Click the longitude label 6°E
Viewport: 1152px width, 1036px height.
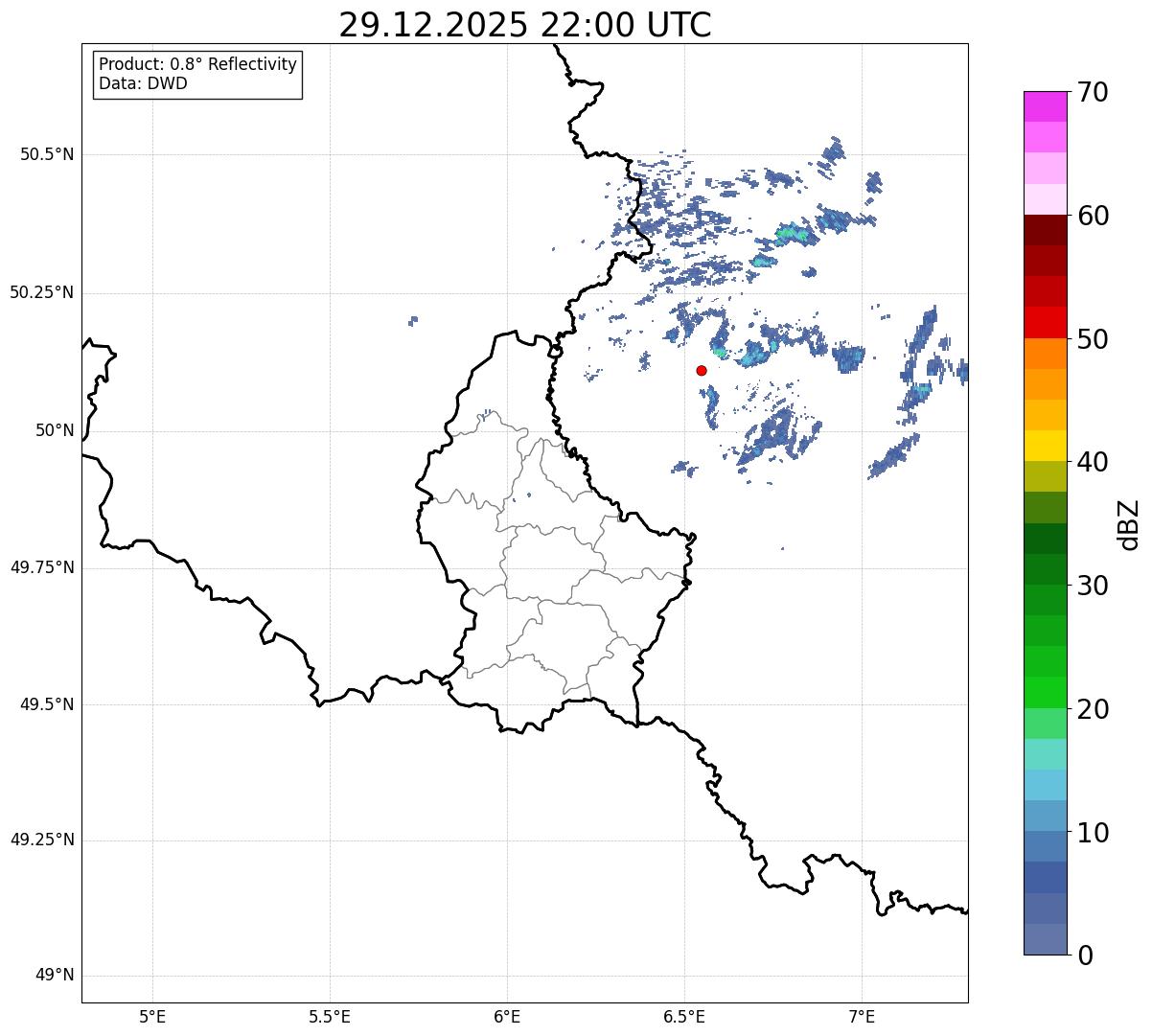(x=507, y=1017)
